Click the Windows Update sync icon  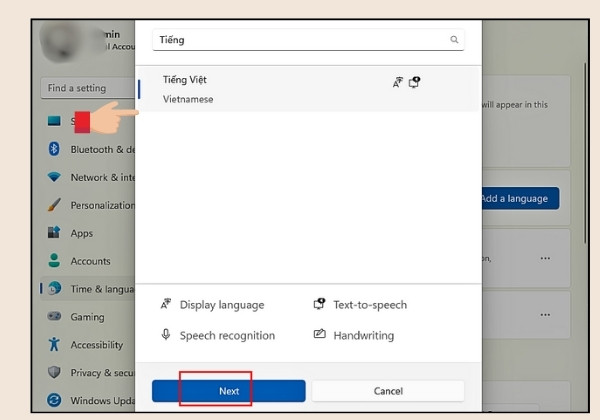54,400
